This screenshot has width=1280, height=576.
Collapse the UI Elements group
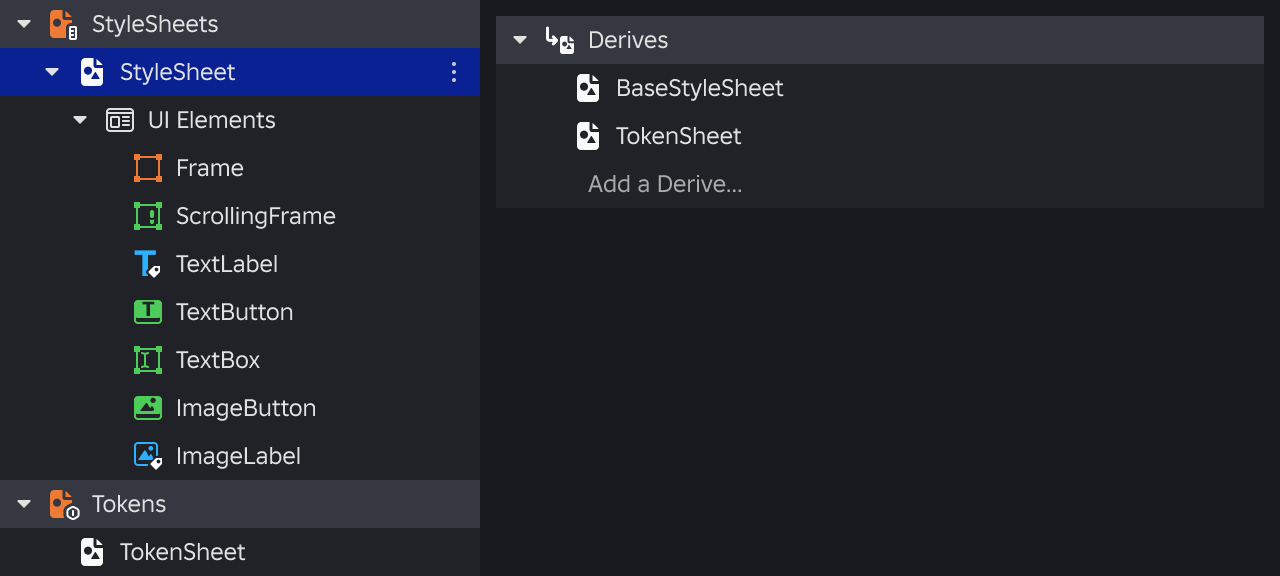tap(80, 120)
